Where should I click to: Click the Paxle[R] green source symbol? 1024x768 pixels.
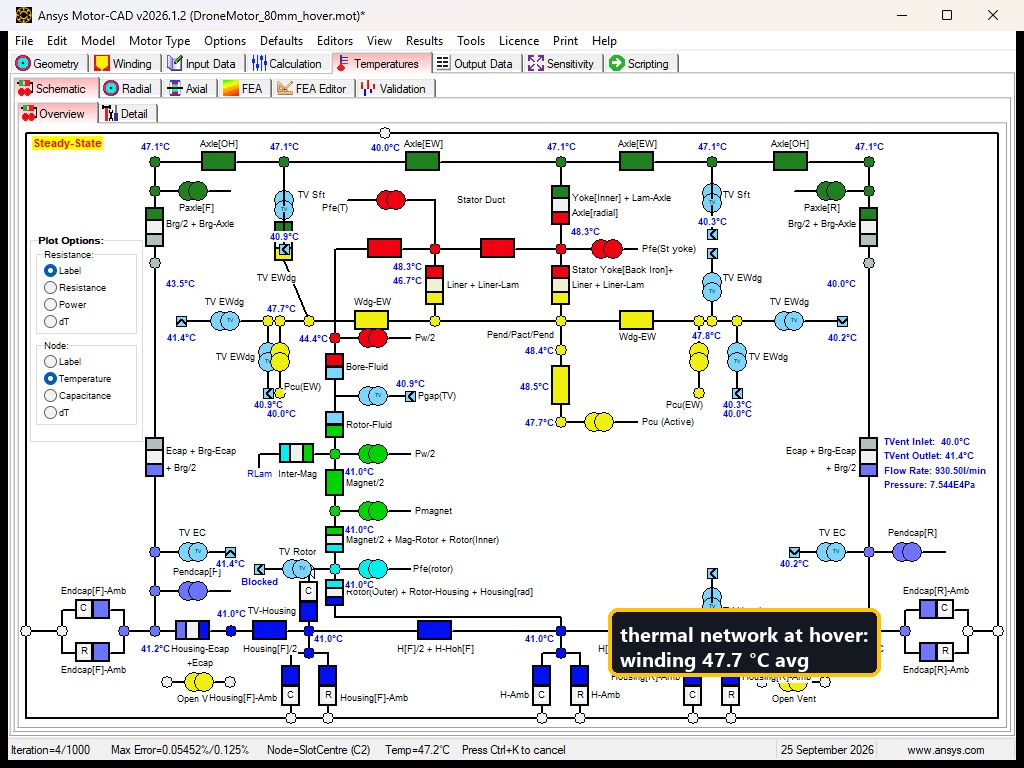(x=831, y=191)
